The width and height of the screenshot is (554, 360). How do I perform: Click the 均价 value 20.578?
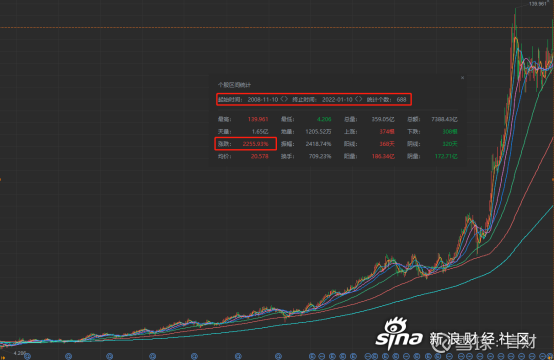click(260, 157)
